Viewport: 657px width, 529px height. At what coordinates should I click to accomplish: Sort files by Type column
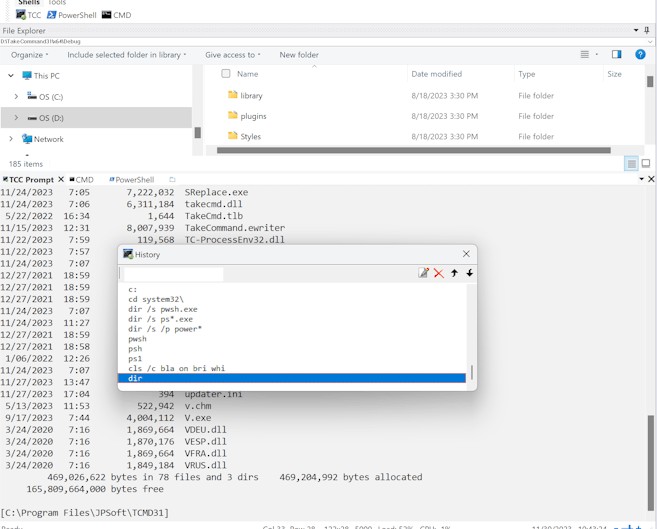pos(526,74)
